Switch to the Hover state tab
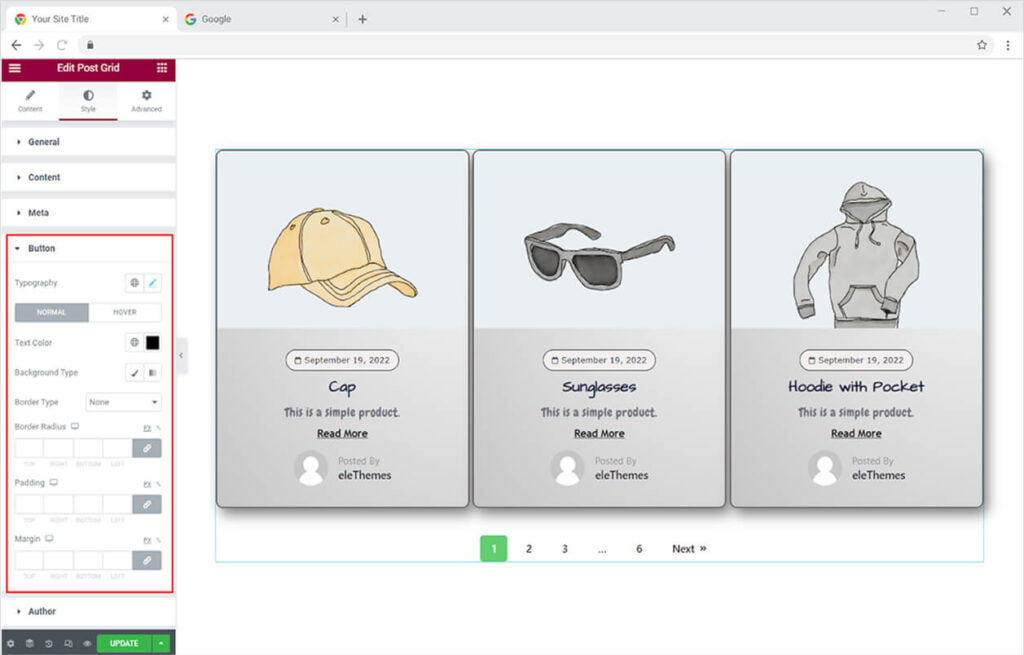Image resolution: width=1024 pixels, height=655 pixels. pyautogui.click(x=125, y=312)
